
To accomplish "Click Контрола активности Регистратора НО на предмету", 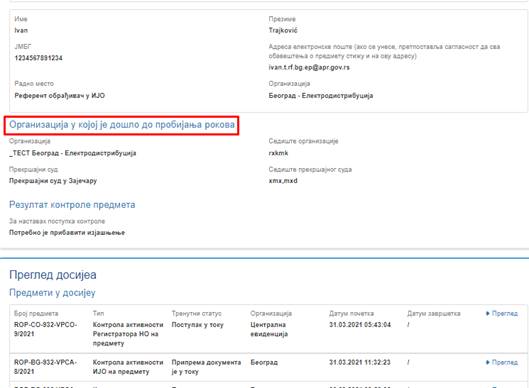I will [x=128, y=334].
